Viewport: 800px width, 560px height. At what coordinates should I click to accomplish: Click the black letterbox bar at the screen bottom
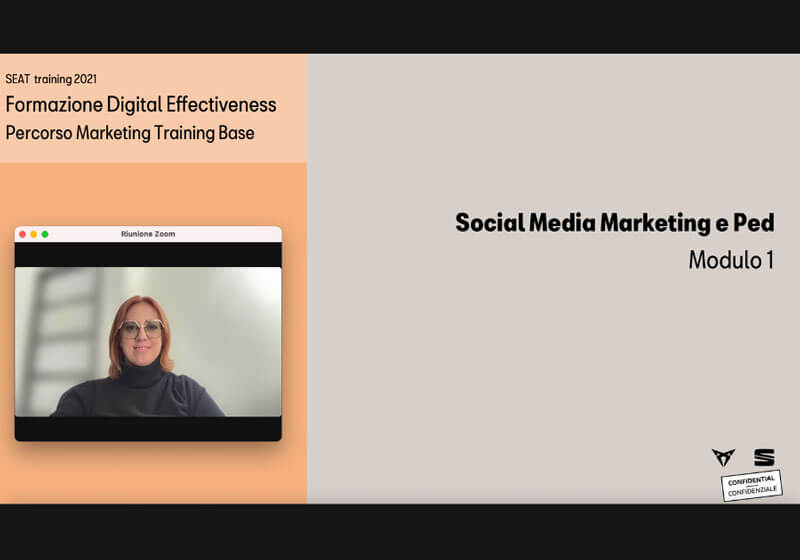(400, 531)
